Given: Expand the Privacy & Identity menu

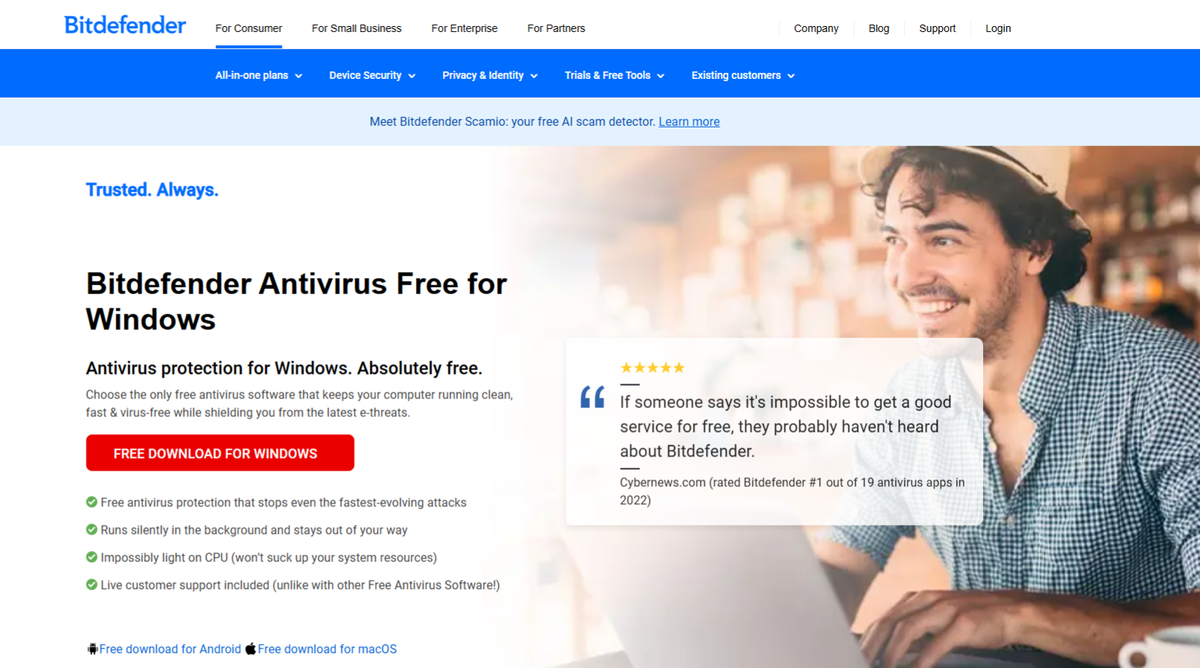Looking at the screenshot, I should (490, 75).
